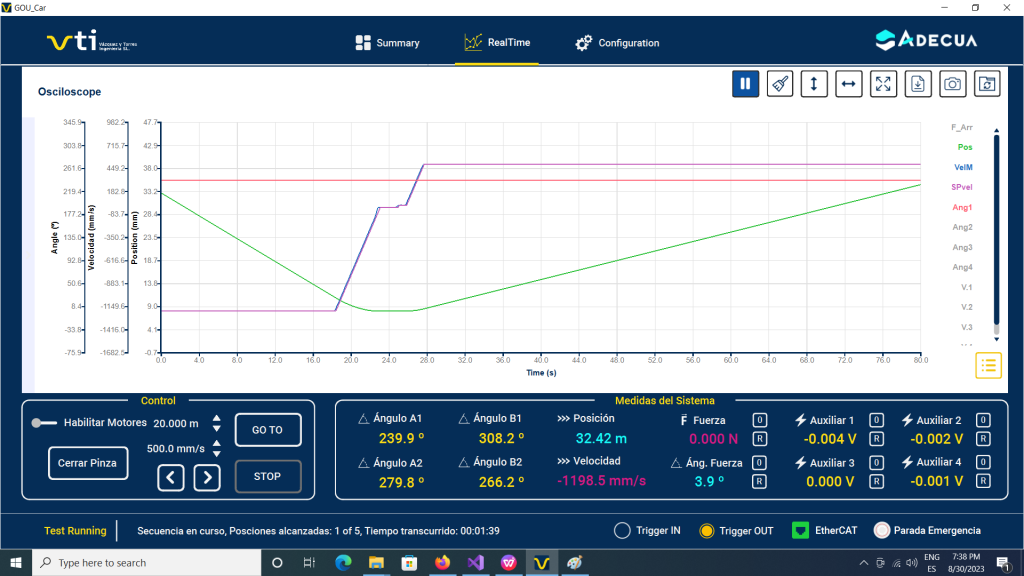Clear the plot with the brush icon
Viewport: 1024px width, 576px height.
pos(780,84)
